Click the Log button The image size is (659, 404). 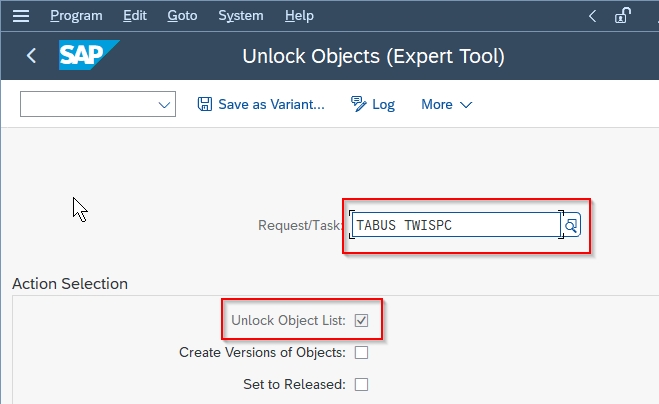[373, 104]
